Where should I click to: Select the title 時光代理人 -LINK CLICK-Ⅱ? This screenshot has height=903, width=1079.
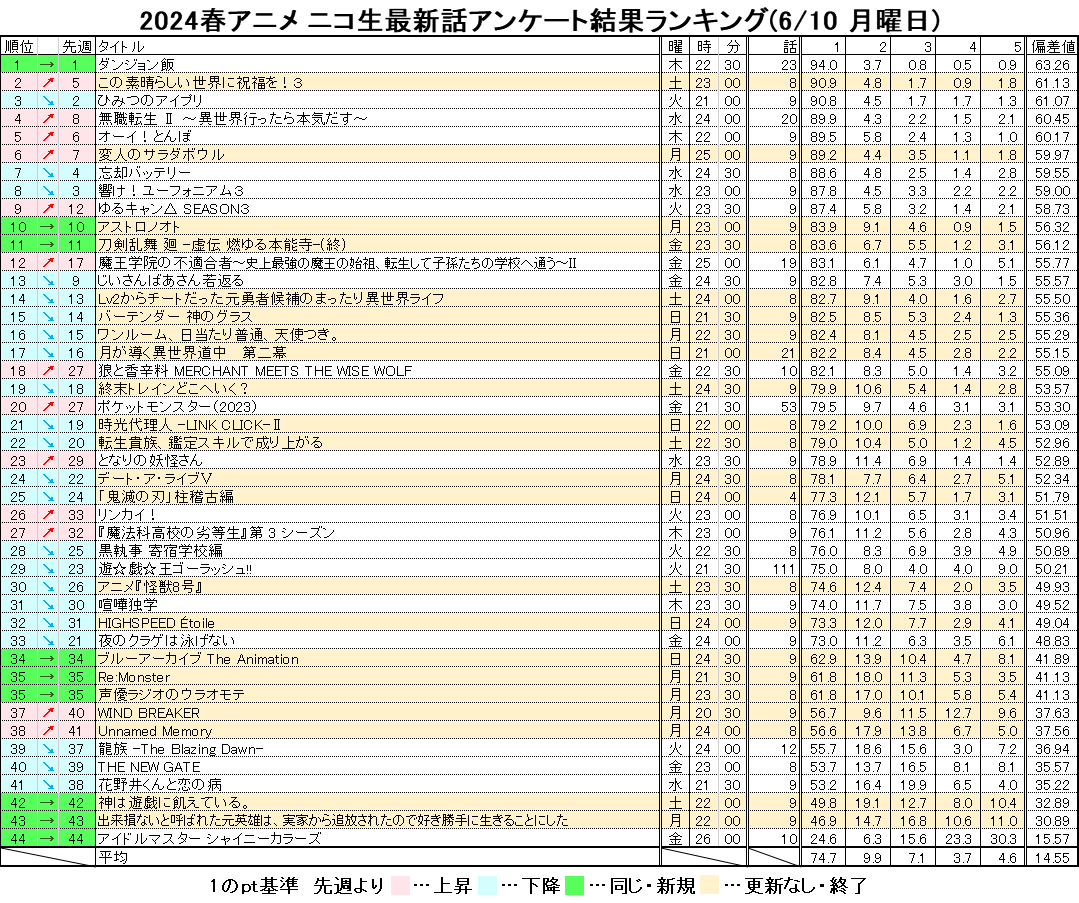pyautogui.click(x=189, y=425)
